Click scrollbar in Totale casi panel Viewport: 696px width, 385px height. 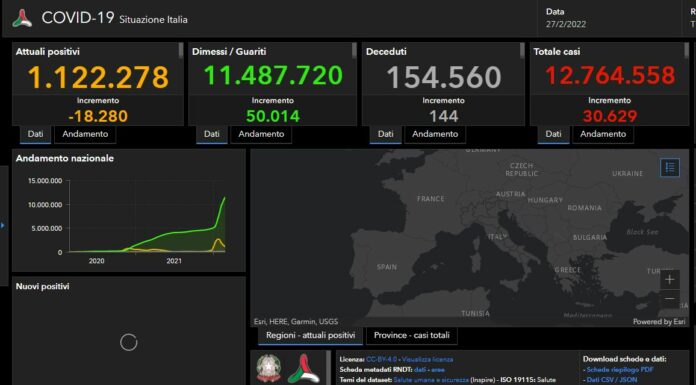coord(687,50)
